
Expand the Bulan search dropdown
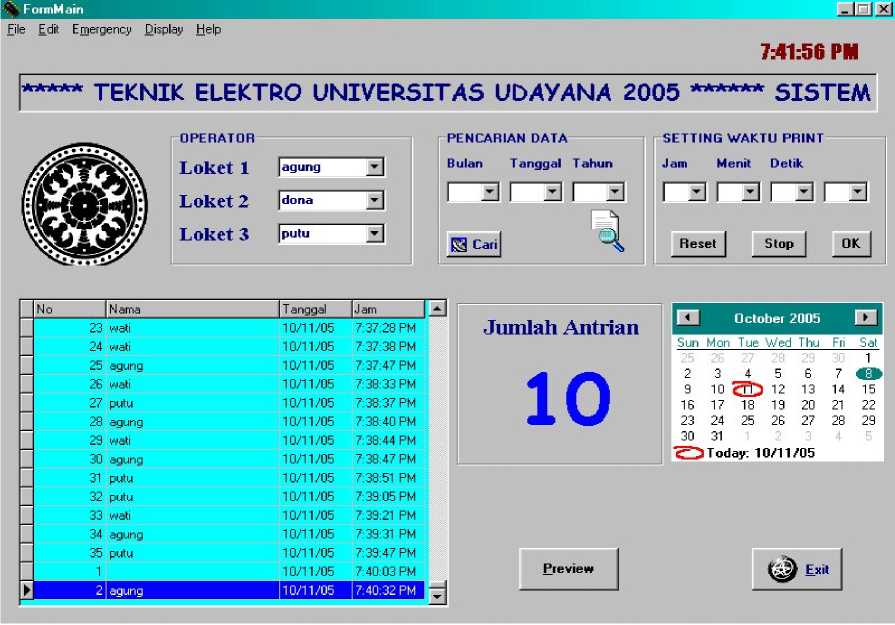[490, 193]
